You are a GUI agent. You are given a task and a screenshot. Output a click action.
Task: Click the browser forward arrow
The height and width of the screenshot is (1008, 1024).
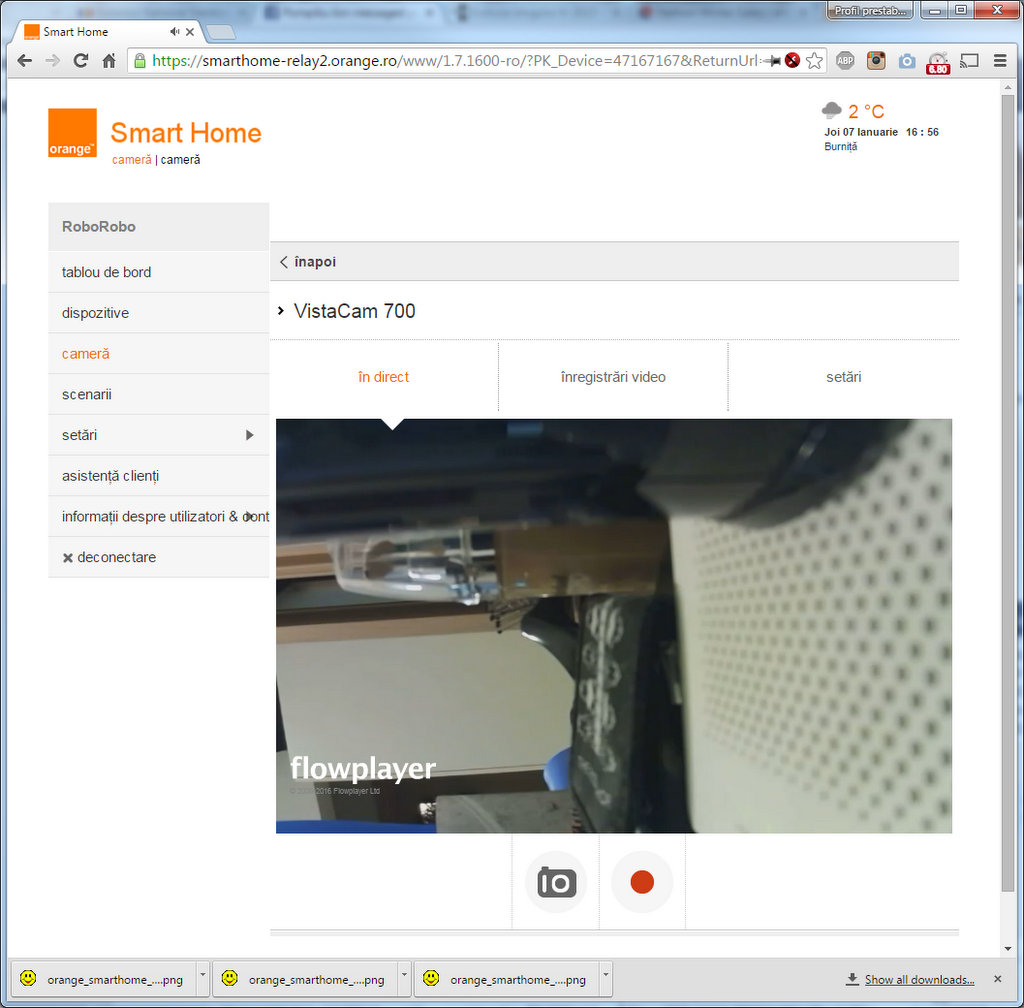pos(53,61)
